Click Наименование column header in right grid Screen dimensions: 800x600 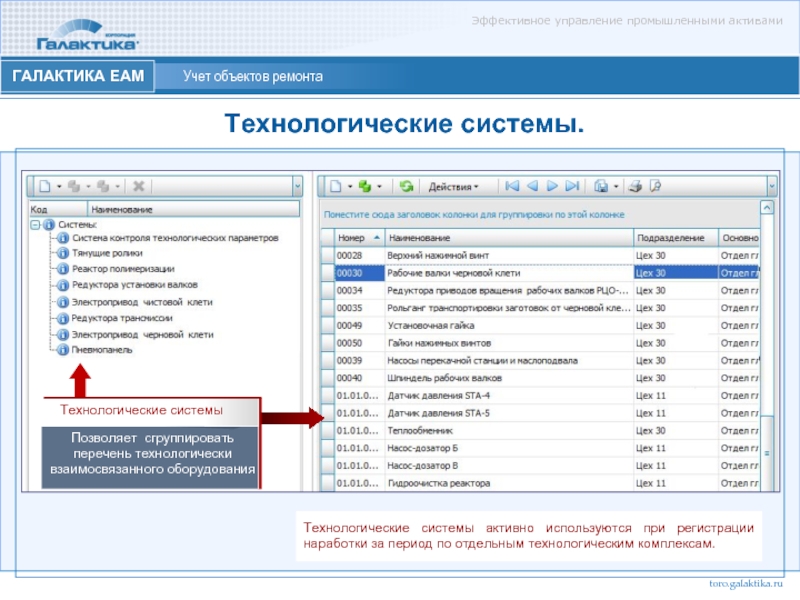click(509, 238)
